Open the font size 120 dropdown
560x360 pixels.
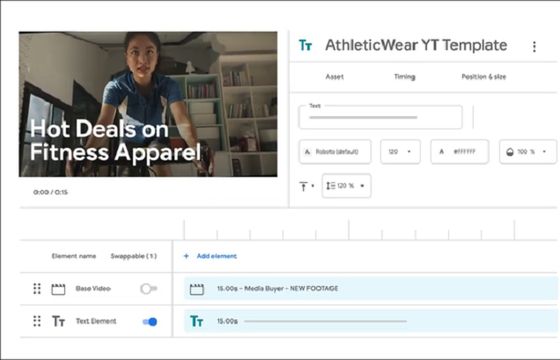[400, 152]
